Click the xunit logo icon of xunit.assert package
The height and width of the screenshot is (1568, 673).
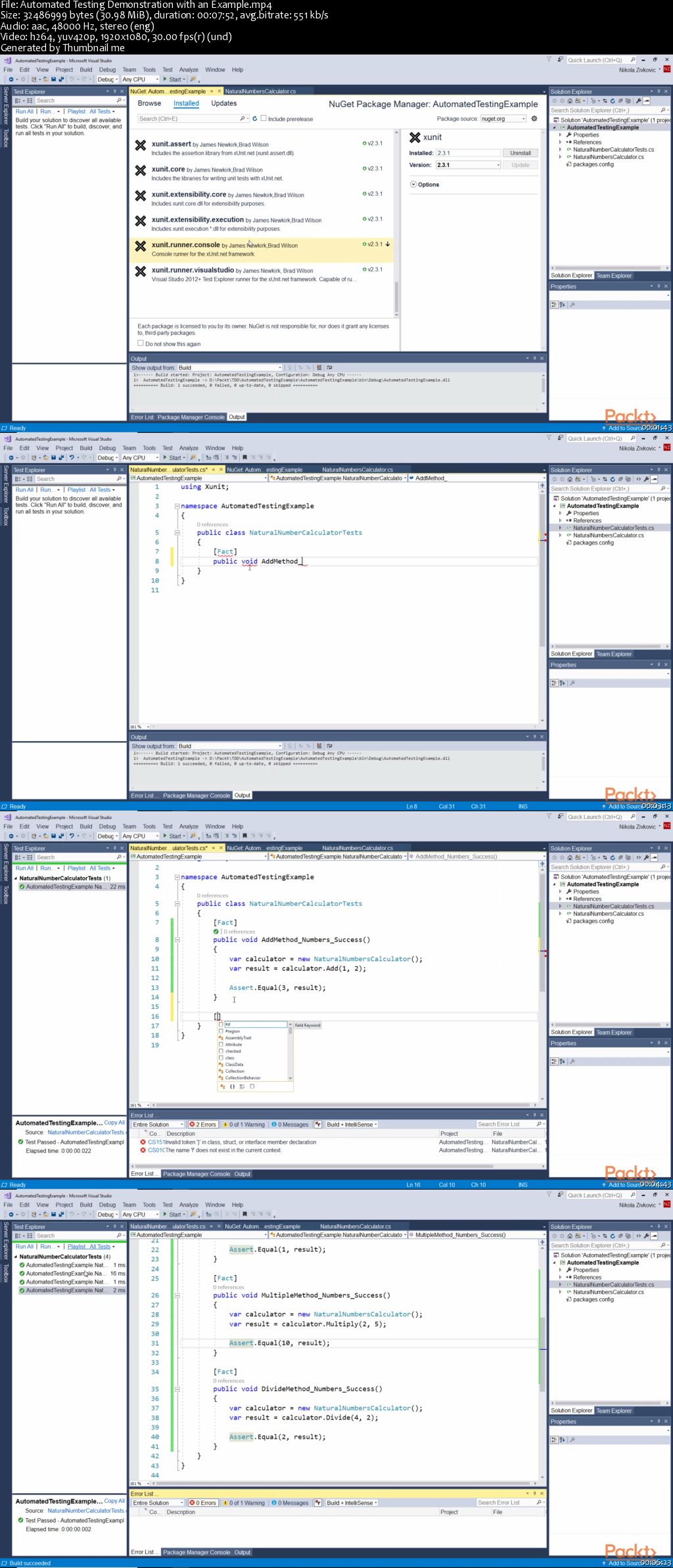click(x=141, y=145)
